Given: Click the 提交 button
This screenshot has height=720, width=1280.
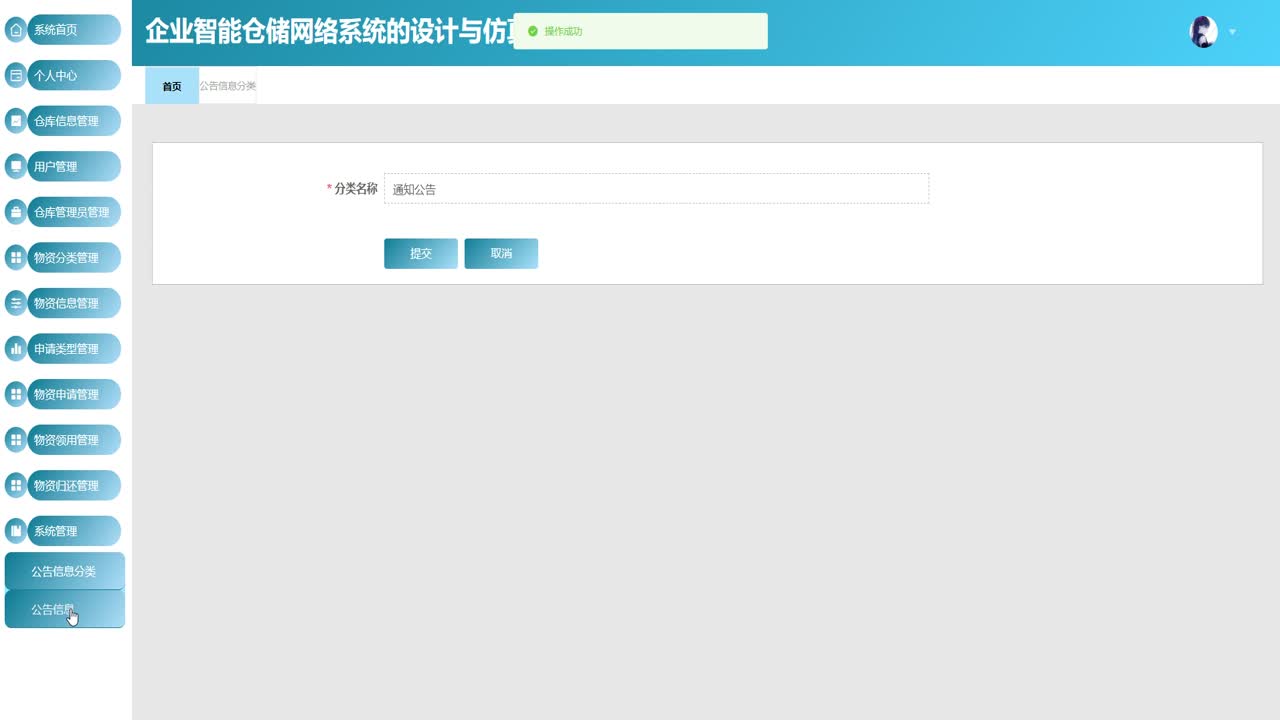Looking at the screenshot, I should (421, 254).
